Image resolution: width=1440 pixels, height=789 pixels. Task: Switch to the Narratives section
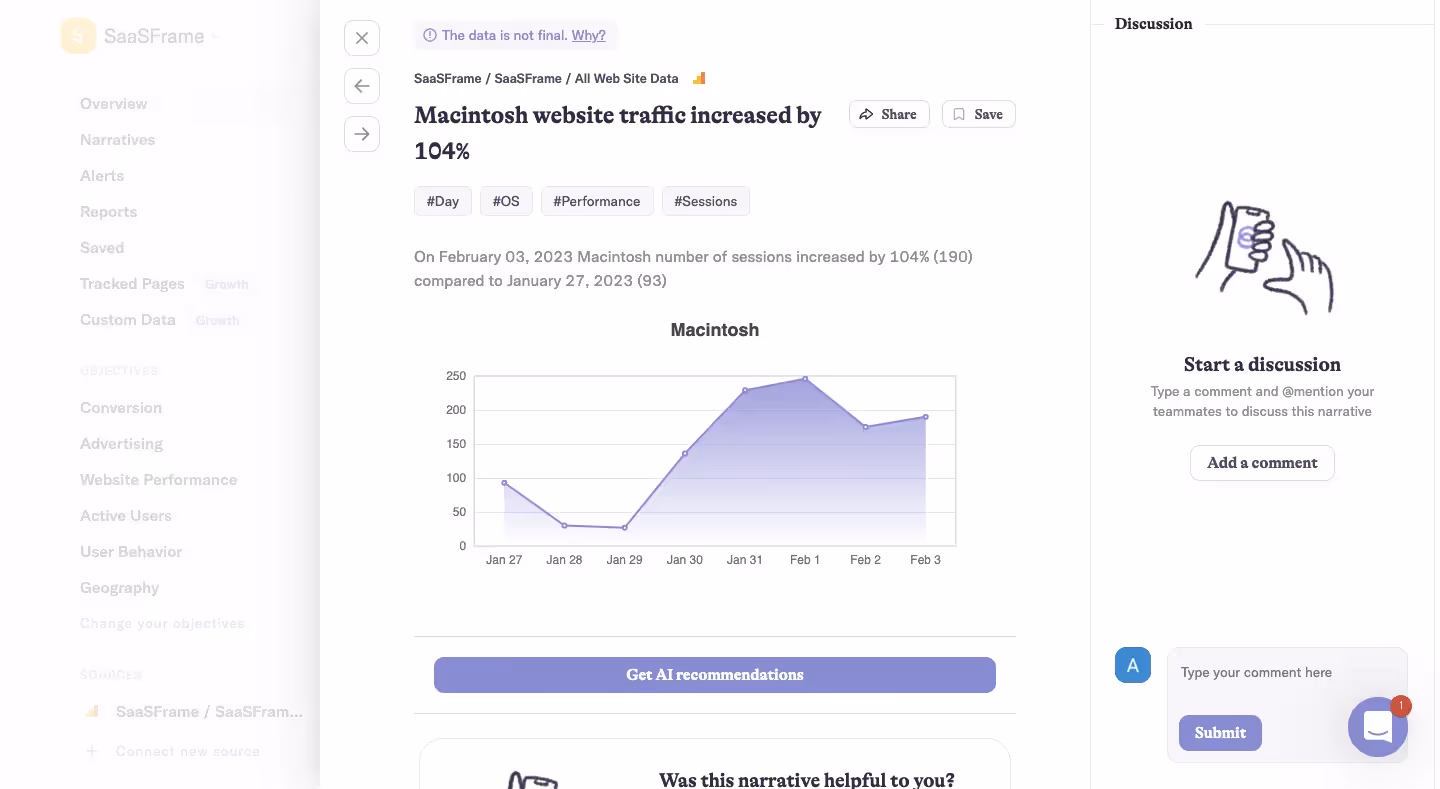click(117, 140)
